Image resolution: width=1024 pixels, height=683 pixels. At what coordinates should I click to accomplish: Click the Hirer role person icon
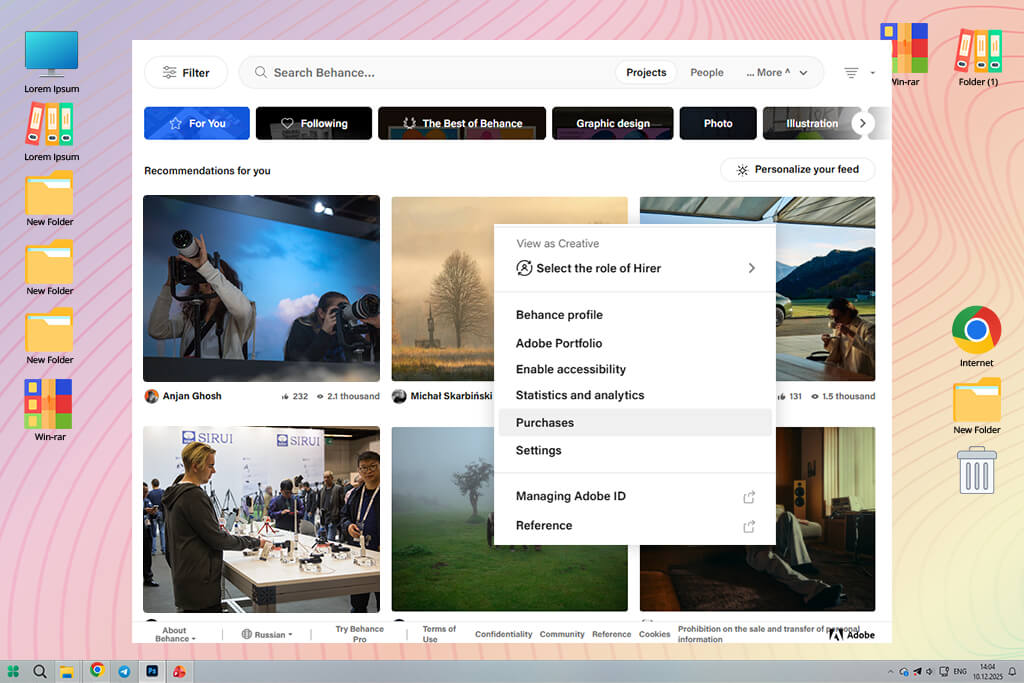pyautogui.click(x=524, y=268)
